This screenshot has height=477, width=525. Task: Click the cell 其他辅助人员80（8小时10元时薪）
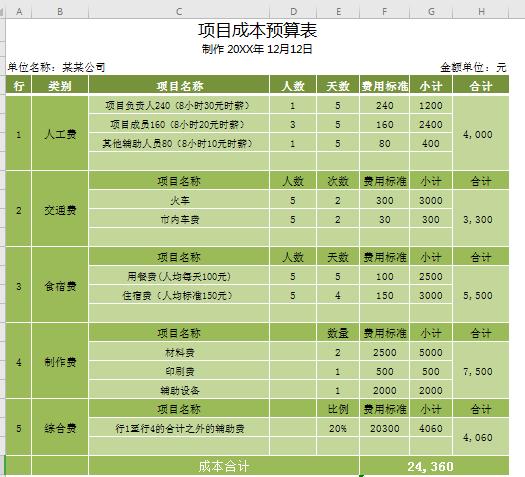179,143
